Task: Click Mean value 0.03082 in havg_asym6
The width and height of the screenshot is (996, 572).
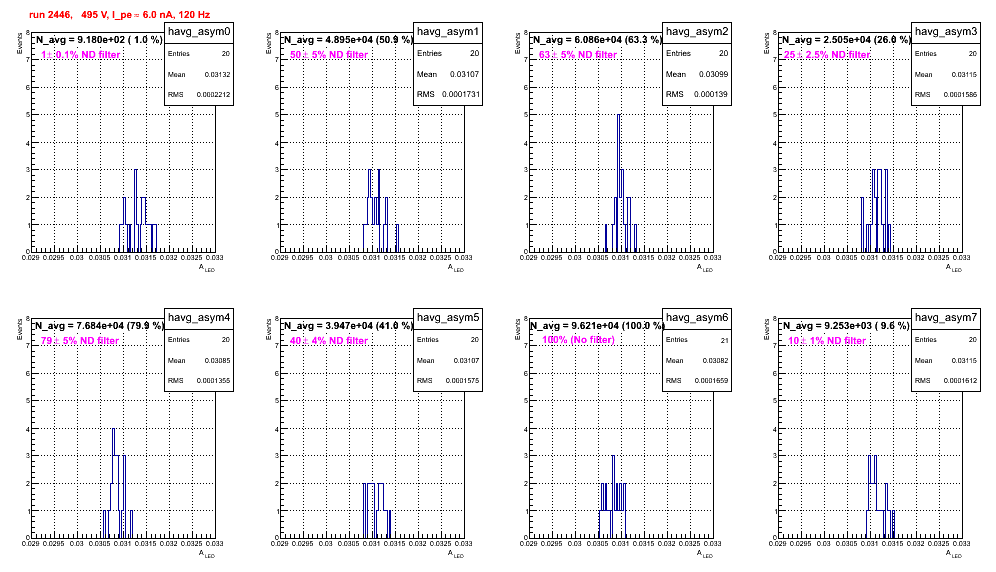Action: (715, 360)
